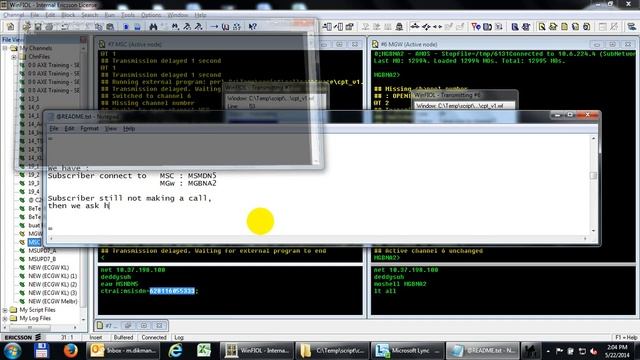
Task: Select the MSUPD7_B channel file
Action: coord(42,259)
